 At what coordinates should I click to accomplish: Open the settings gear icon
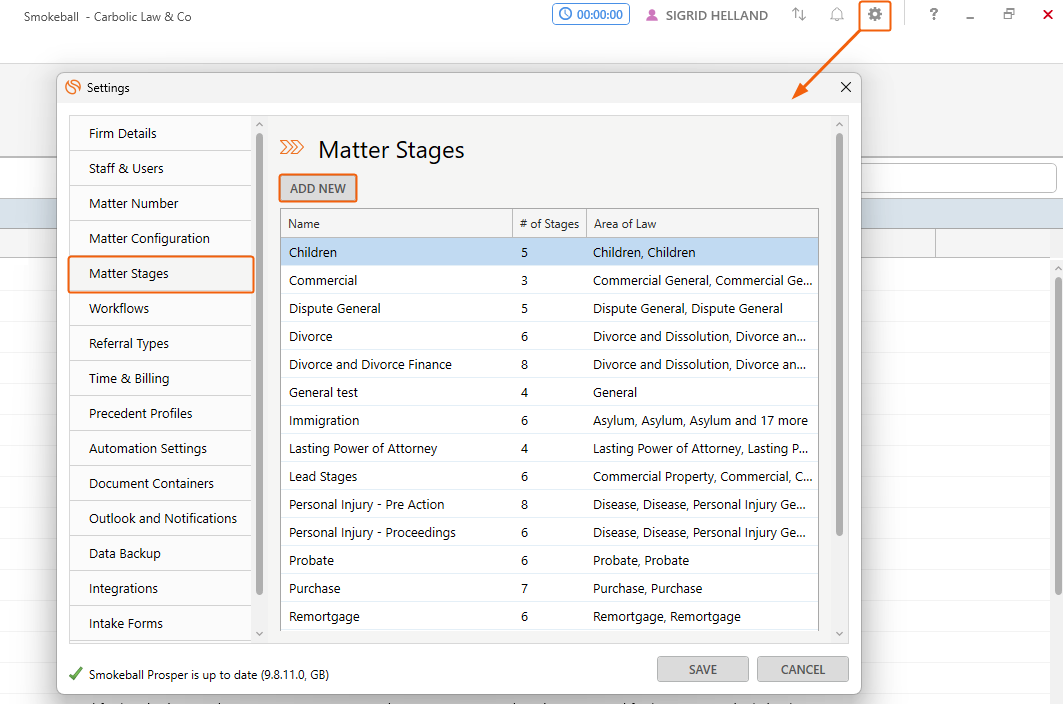click(x=875, y=14)
